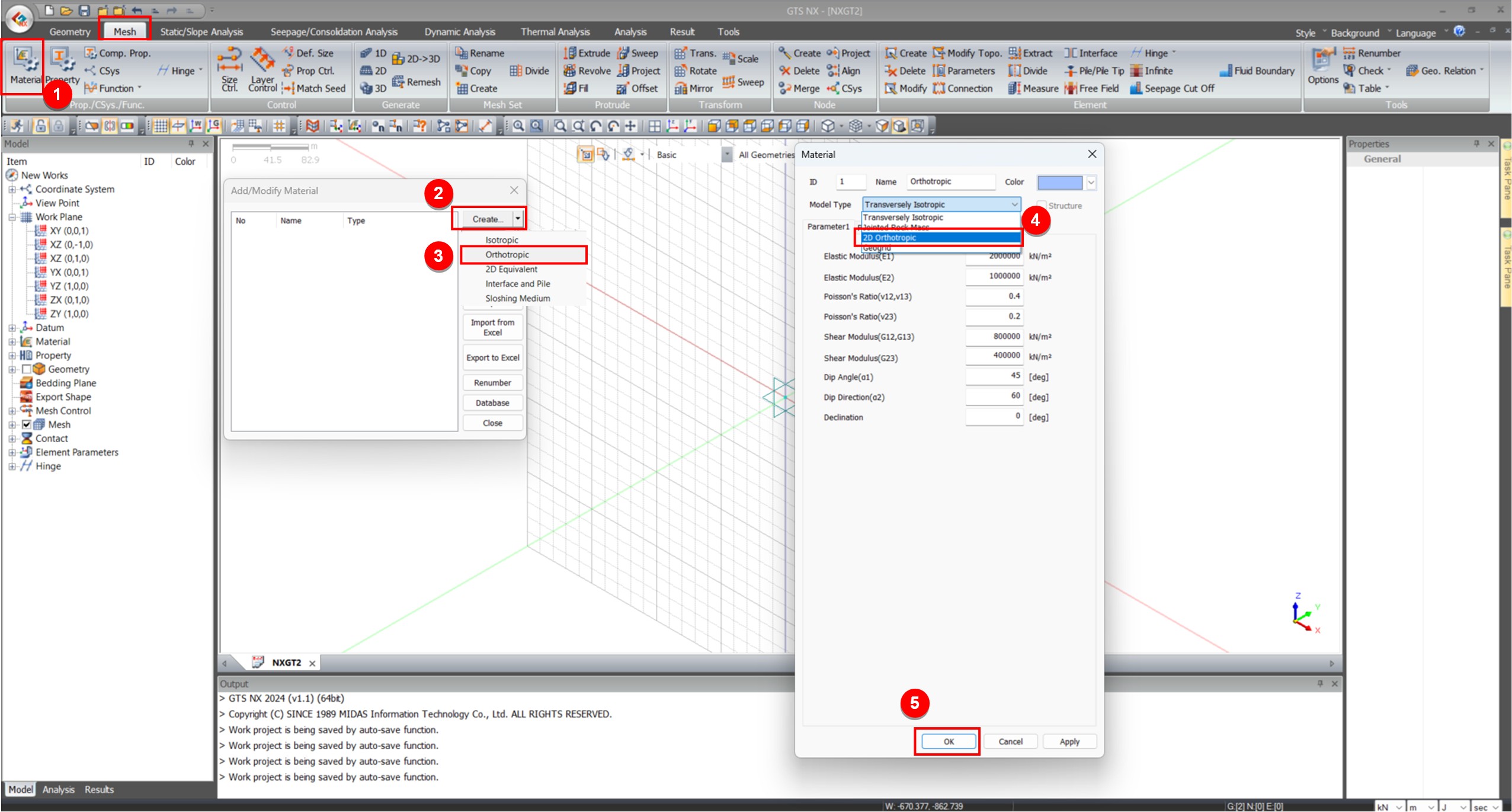Image resolution: width=1512 pixels, height=812 pixels.
Task: Open the Thermal Analysis tab
Action: (555, 32)
